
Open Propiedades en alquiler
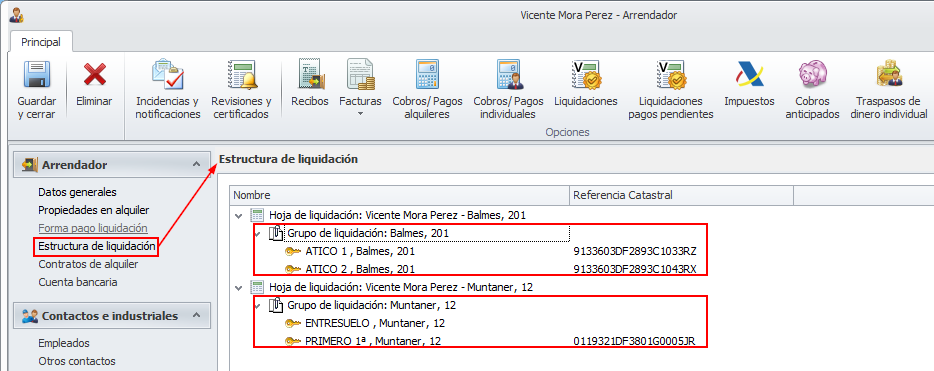click(94, 210)
